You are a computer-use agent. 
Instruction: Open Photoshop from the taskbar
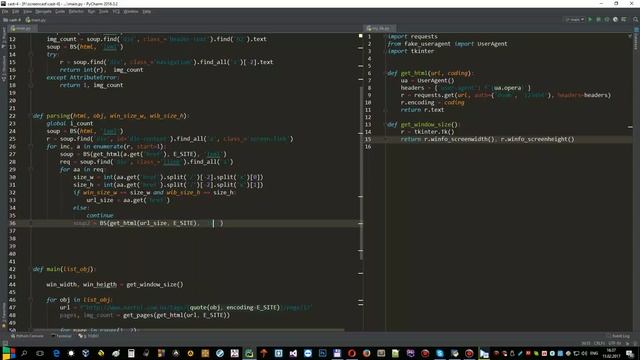pos(322,353)
